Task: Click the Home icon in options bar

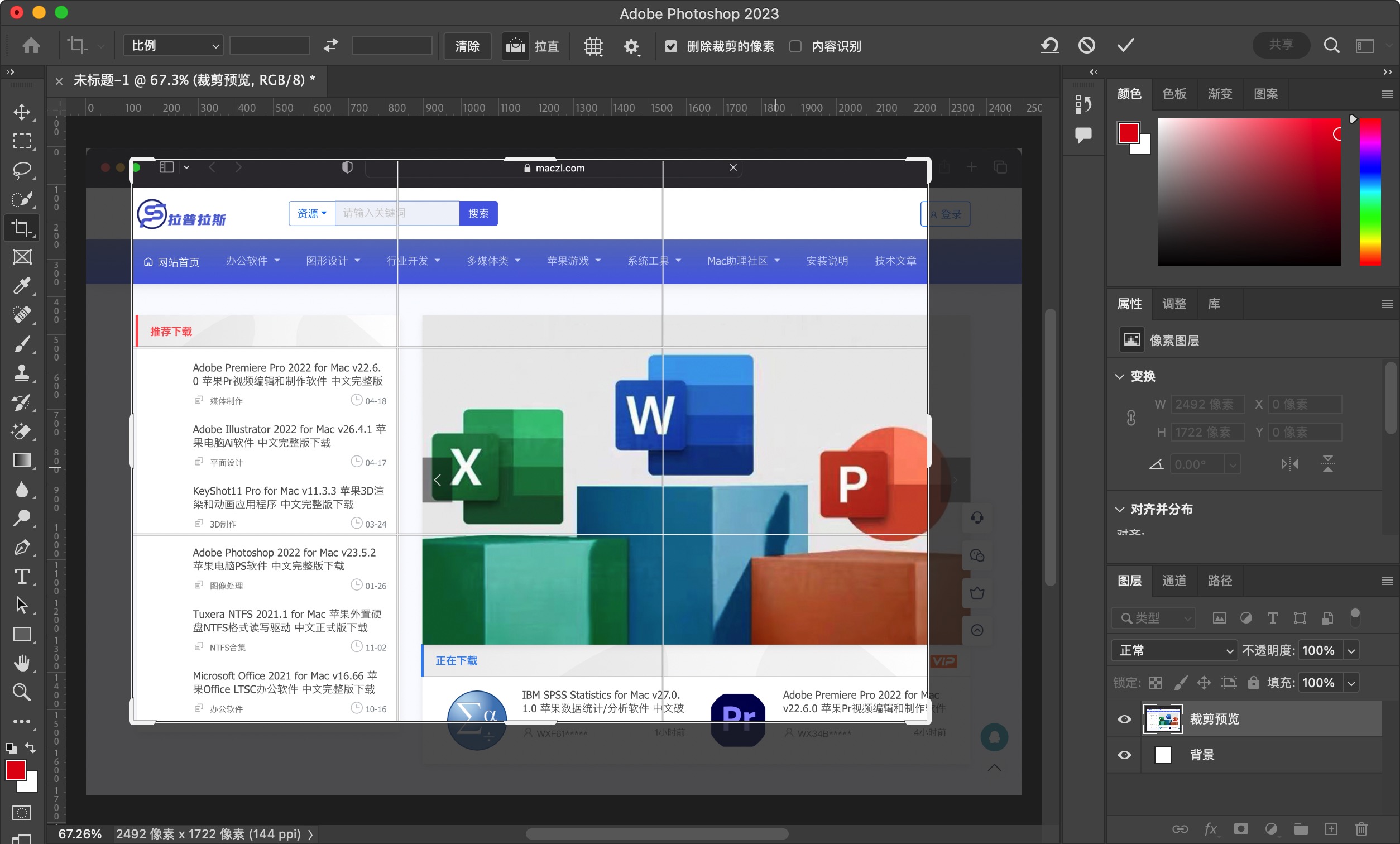Action: point(31,46)
